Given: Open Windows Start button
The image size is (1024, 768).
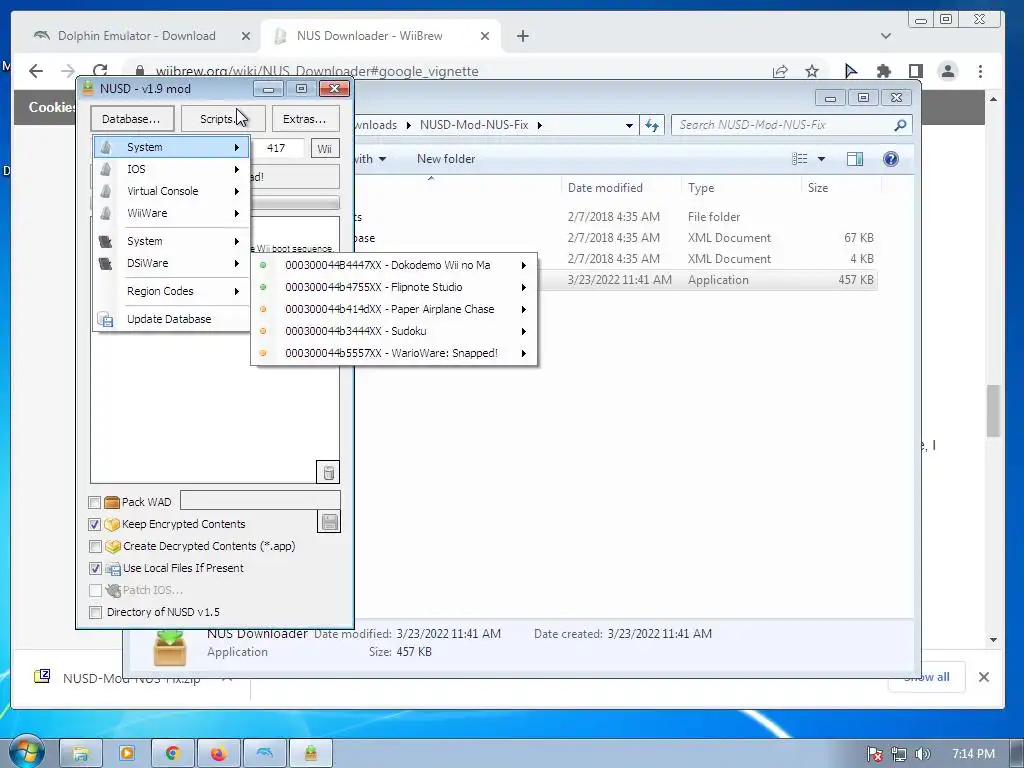Looking at the screenshot, I should [x=25, y=752].
